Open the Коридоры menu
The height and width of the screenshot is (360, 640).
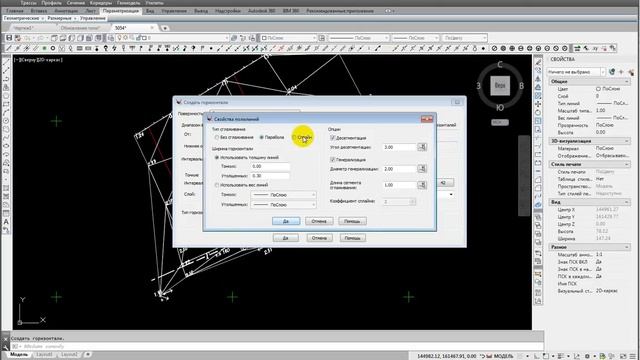pos(101,3)
